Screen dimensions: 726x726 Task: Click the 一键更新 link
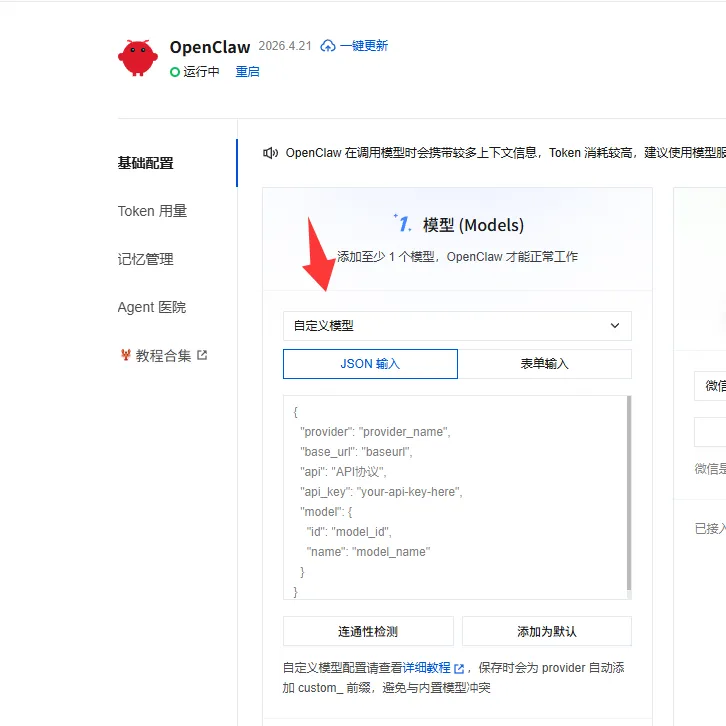(363, 46)
